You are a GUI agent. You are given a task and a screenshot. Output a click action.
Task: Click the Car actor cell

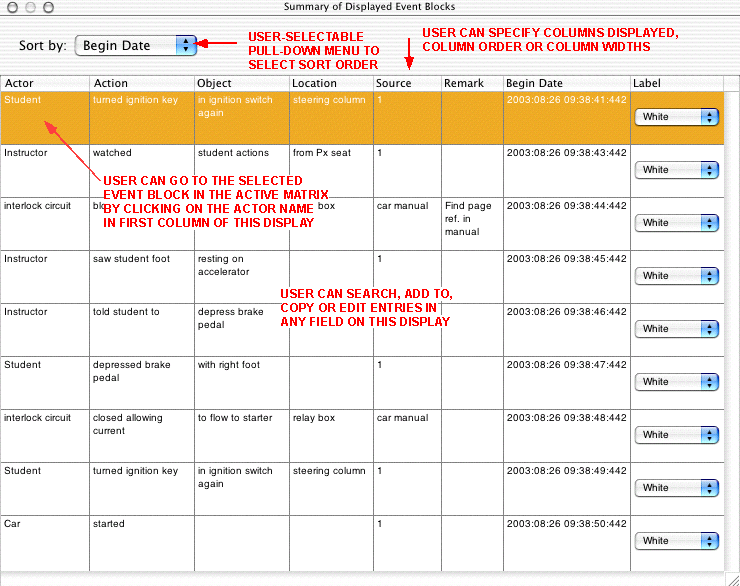(45, 543)
